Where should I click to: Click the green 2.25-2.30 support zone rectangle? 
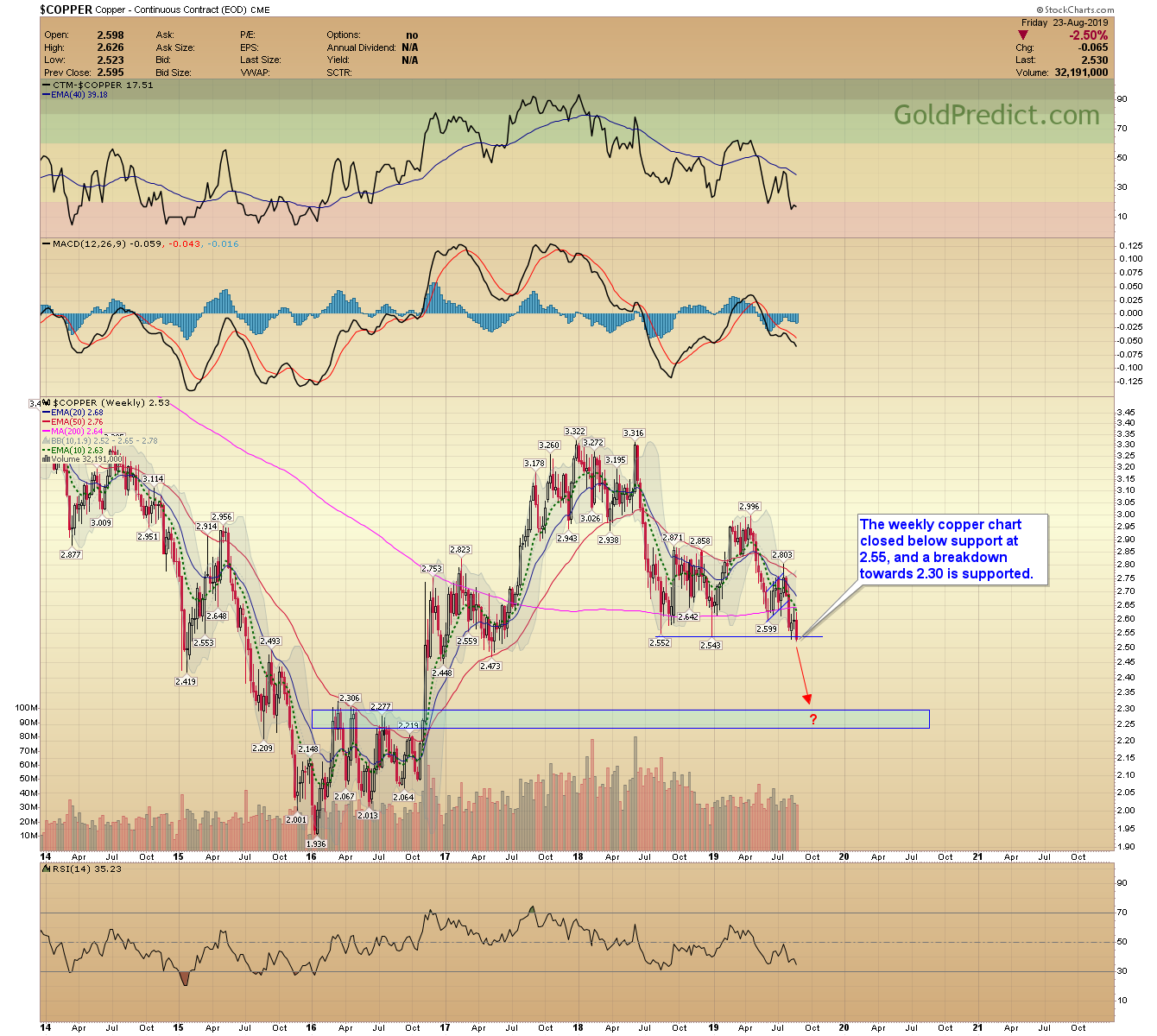[604, 719]
